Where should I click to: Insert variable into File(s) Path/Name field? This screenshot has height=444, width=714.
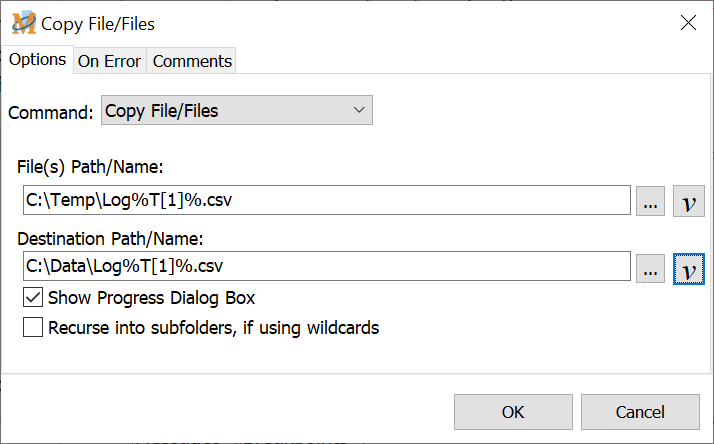pos(689,201)
